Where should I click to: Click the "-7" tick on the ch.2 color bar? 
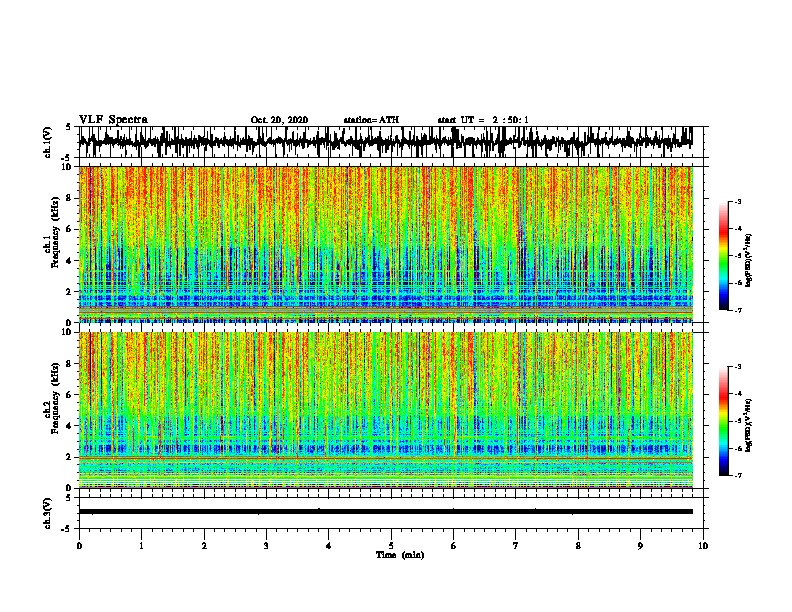(738, 476)
